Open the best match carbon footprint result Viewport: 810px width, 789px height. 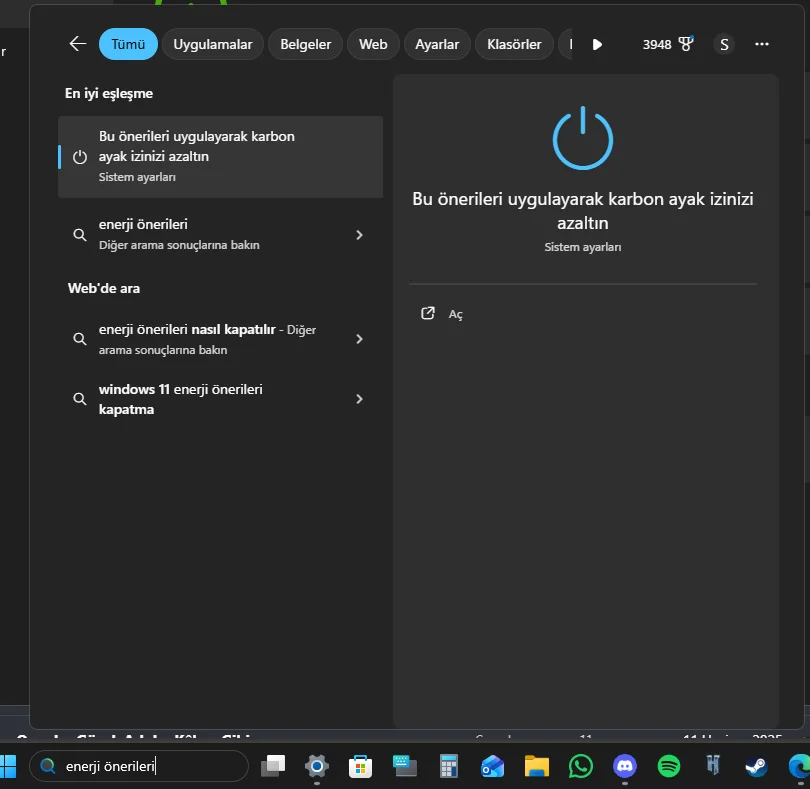click(x=220, y=156)
